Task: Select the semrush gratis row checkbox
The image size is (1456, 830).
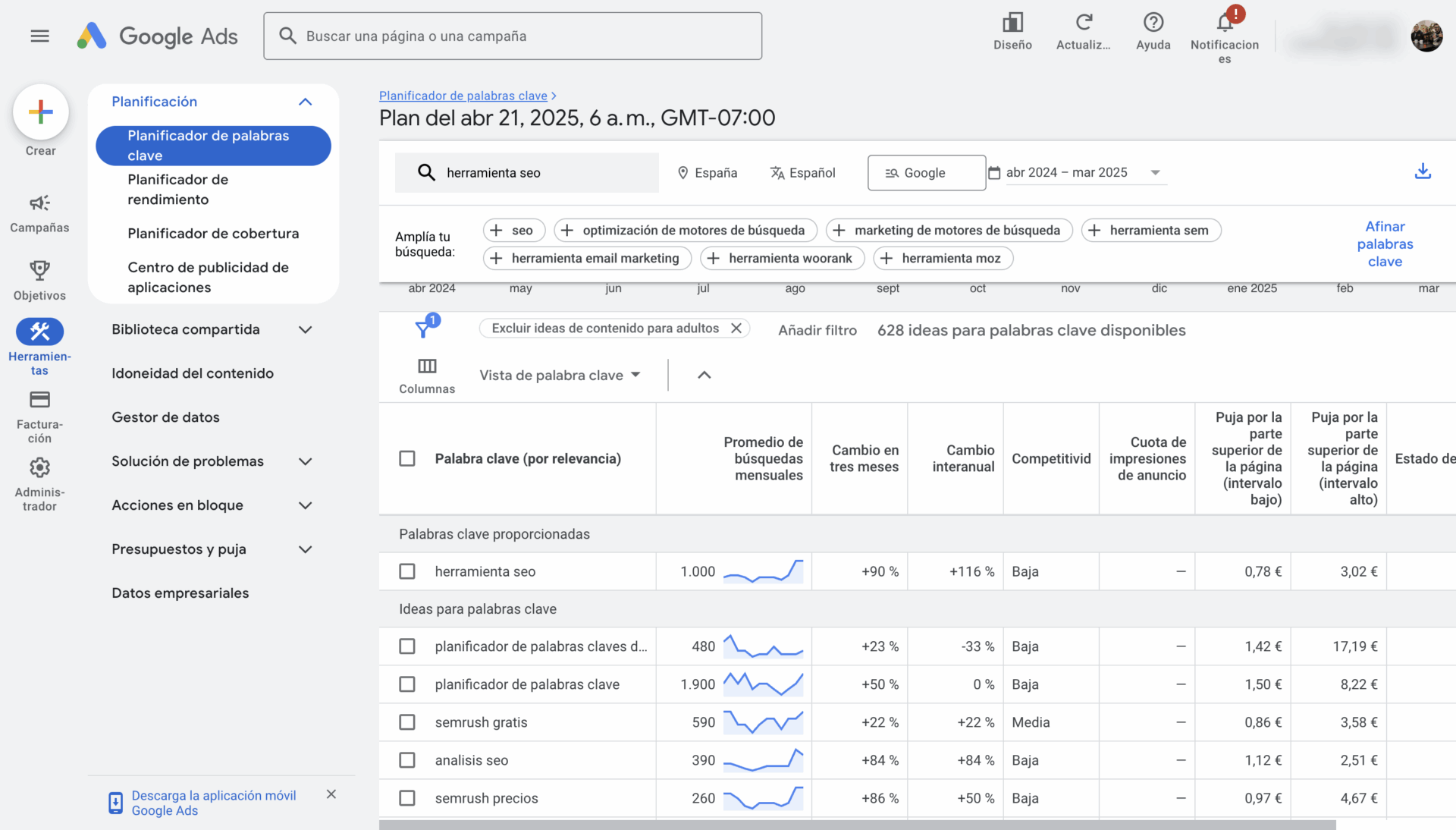Action: point(407,722)
